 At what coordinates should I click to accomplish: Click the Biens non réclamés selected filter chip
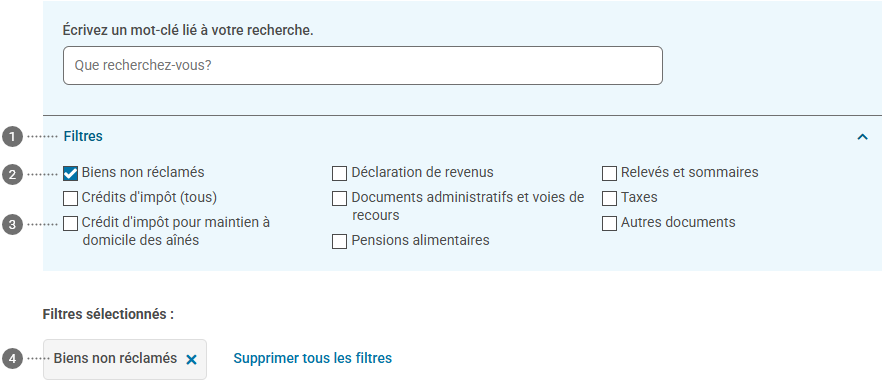click(125, 359)
